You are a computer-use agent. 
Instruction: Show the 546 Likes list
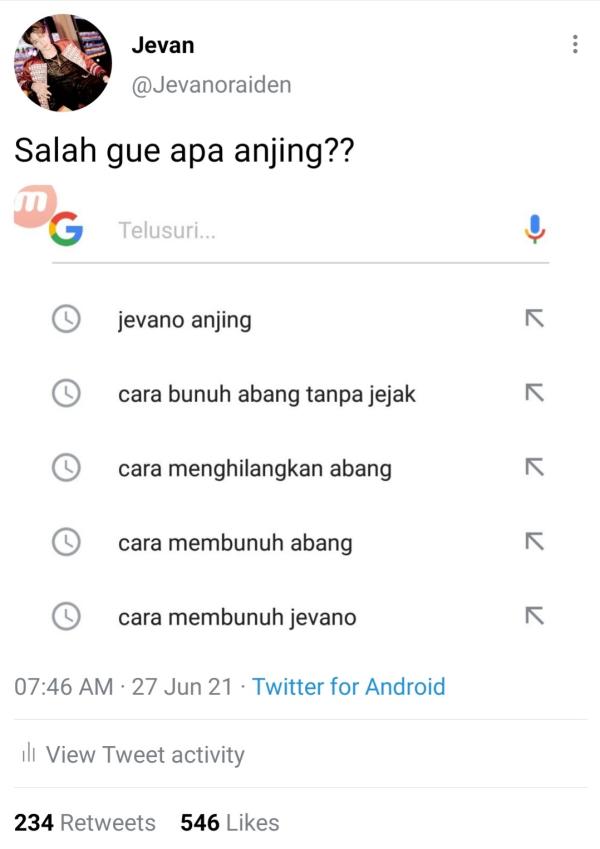pyautogui.click(x=230, y=822)
